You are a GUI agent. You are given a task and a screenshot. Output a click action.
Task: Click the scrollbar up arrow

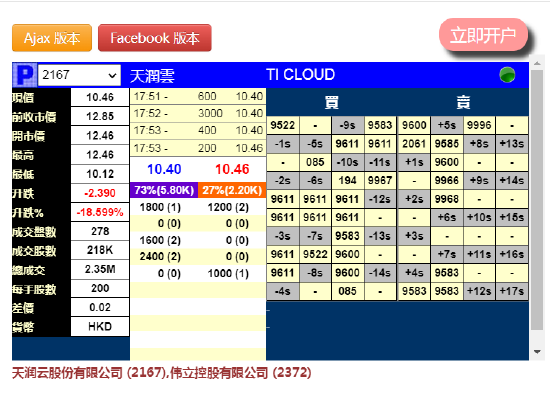[537, 63]
